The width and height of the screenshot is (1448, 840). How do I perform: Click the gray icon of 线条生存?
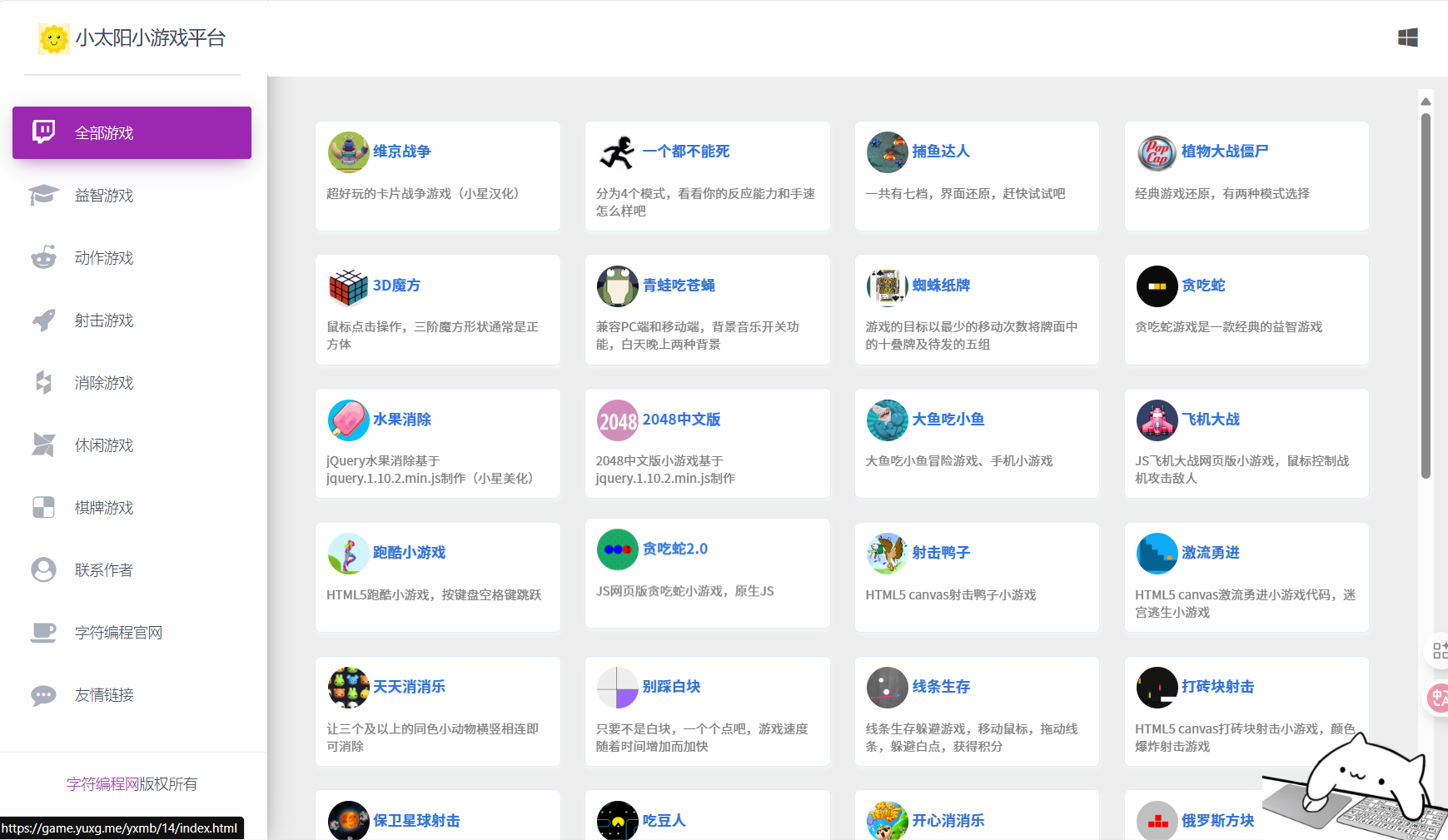point(888,687)
